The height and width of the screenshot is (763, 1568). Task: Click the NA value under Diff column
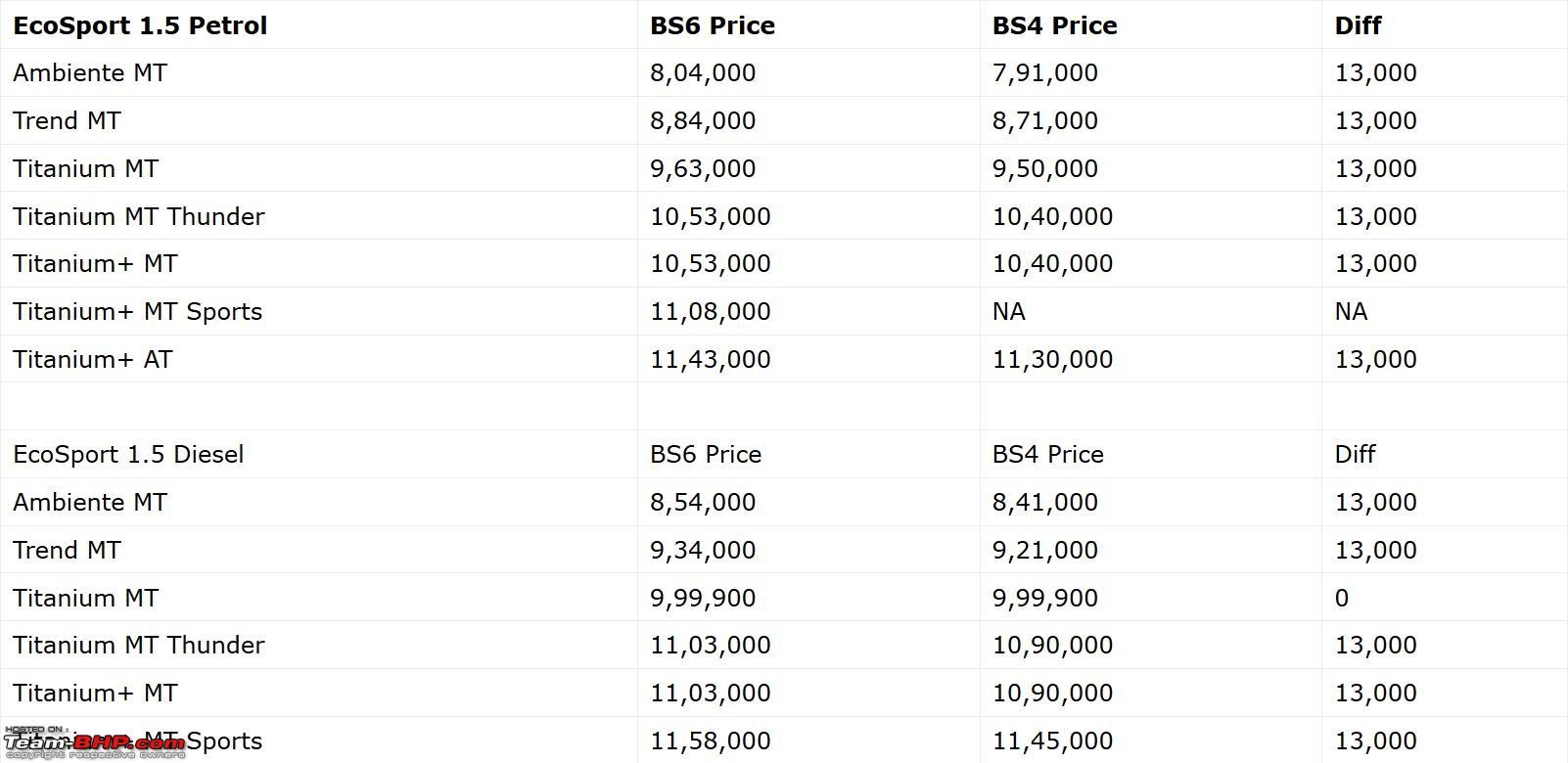coord(1351,312)
